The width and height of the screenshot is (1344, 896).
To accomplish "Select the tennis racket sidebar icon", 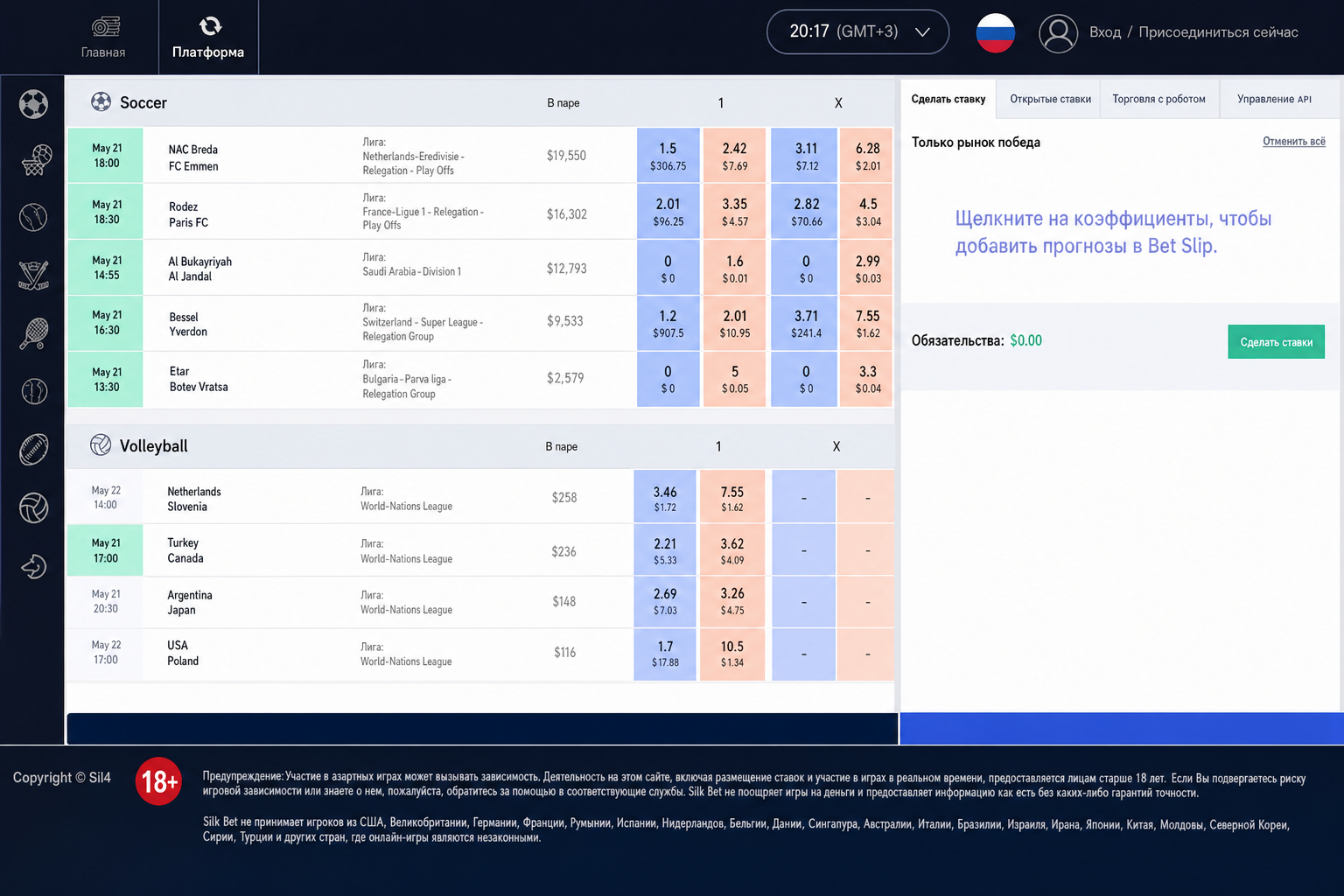I will 33,333.
